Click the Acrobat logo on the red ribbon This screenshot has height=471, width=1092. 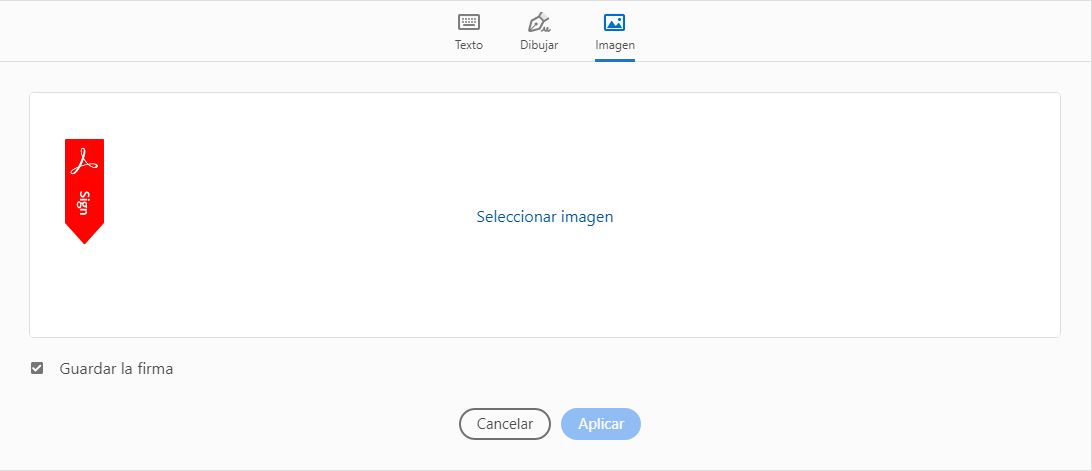tap(84, 160)
